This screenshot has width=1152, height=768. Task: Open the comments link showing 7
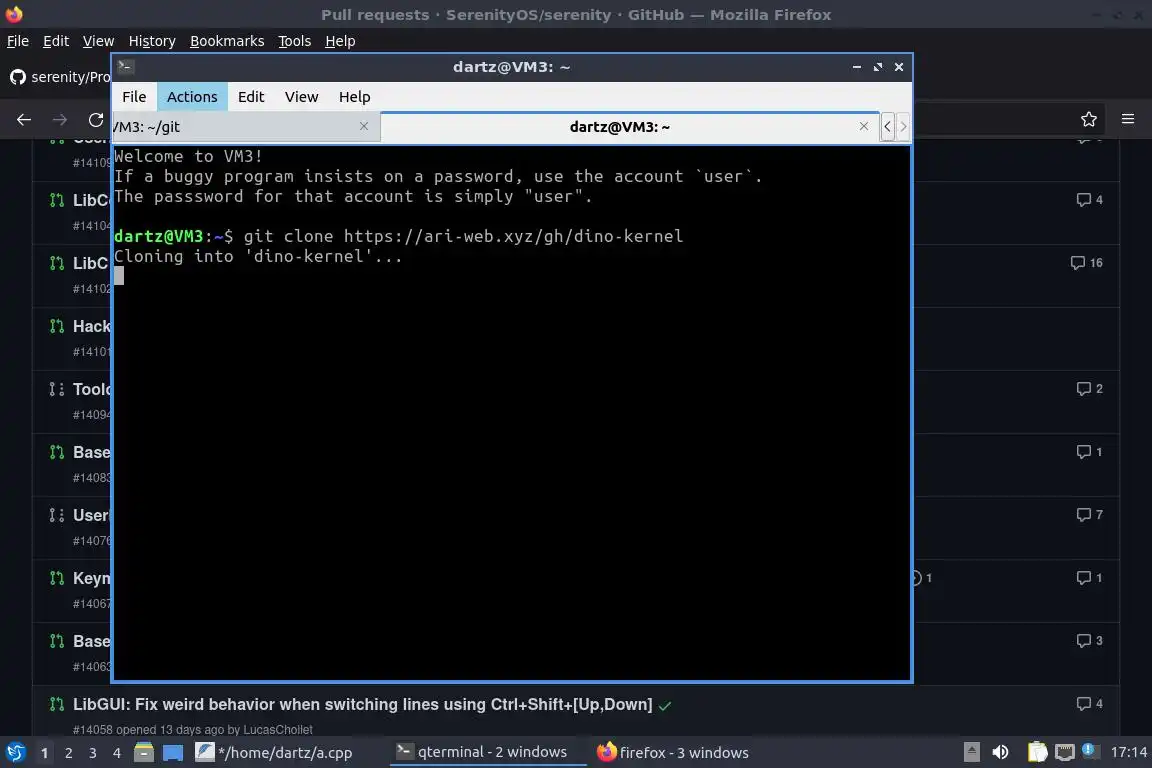pyautogui.click(x=1090, y=514)
